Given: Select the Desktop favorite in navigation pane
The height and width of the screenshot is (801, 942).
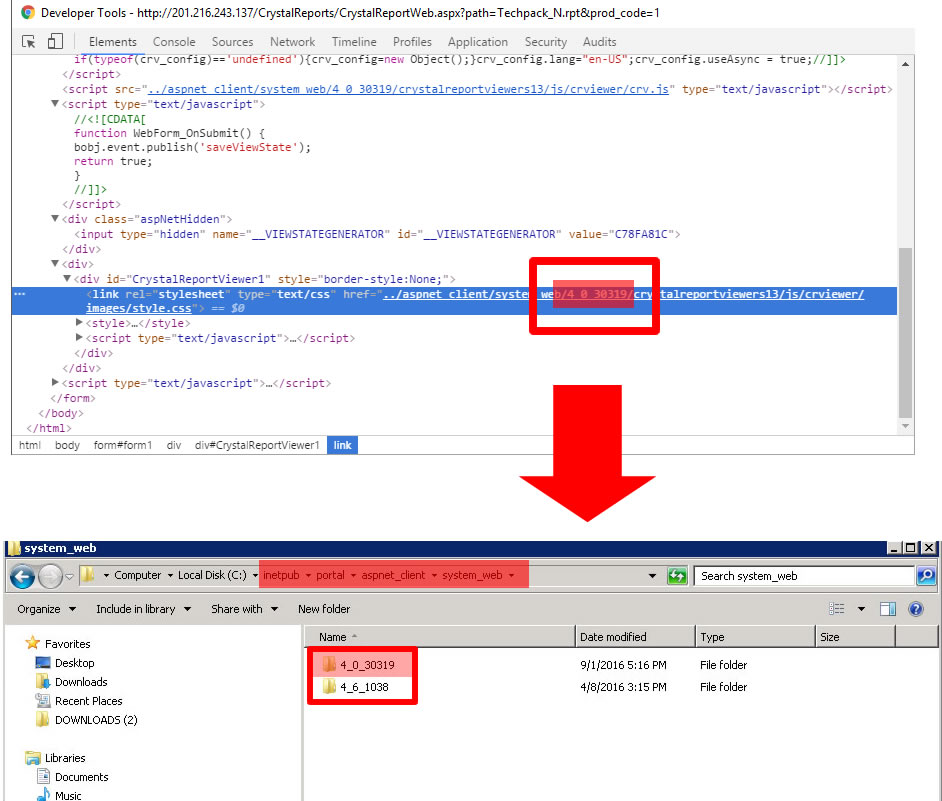Looking at the screenshot, I should point(74,663).
